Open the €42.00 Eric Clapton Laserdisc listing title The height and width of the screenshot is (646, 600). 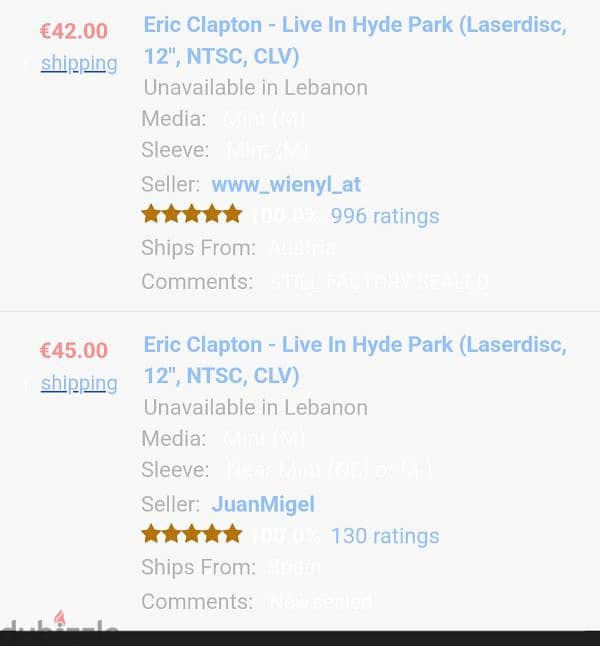(355, 40)
